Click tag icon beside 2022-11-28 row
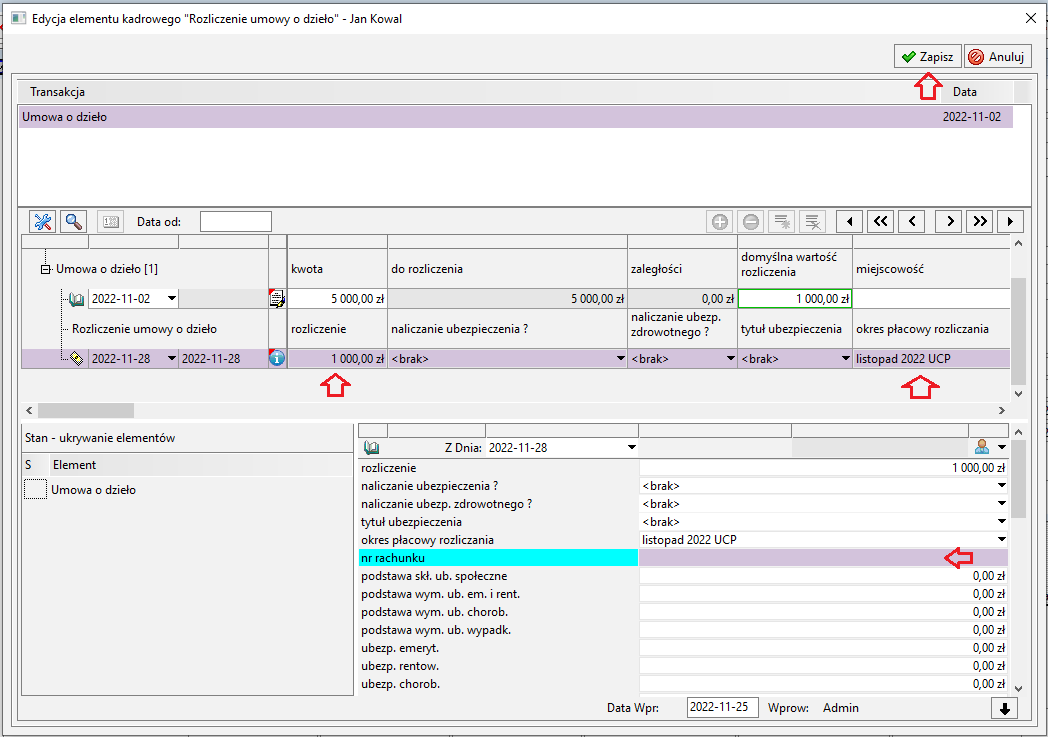Screen dimensions: 1048x737 point(77,359)
